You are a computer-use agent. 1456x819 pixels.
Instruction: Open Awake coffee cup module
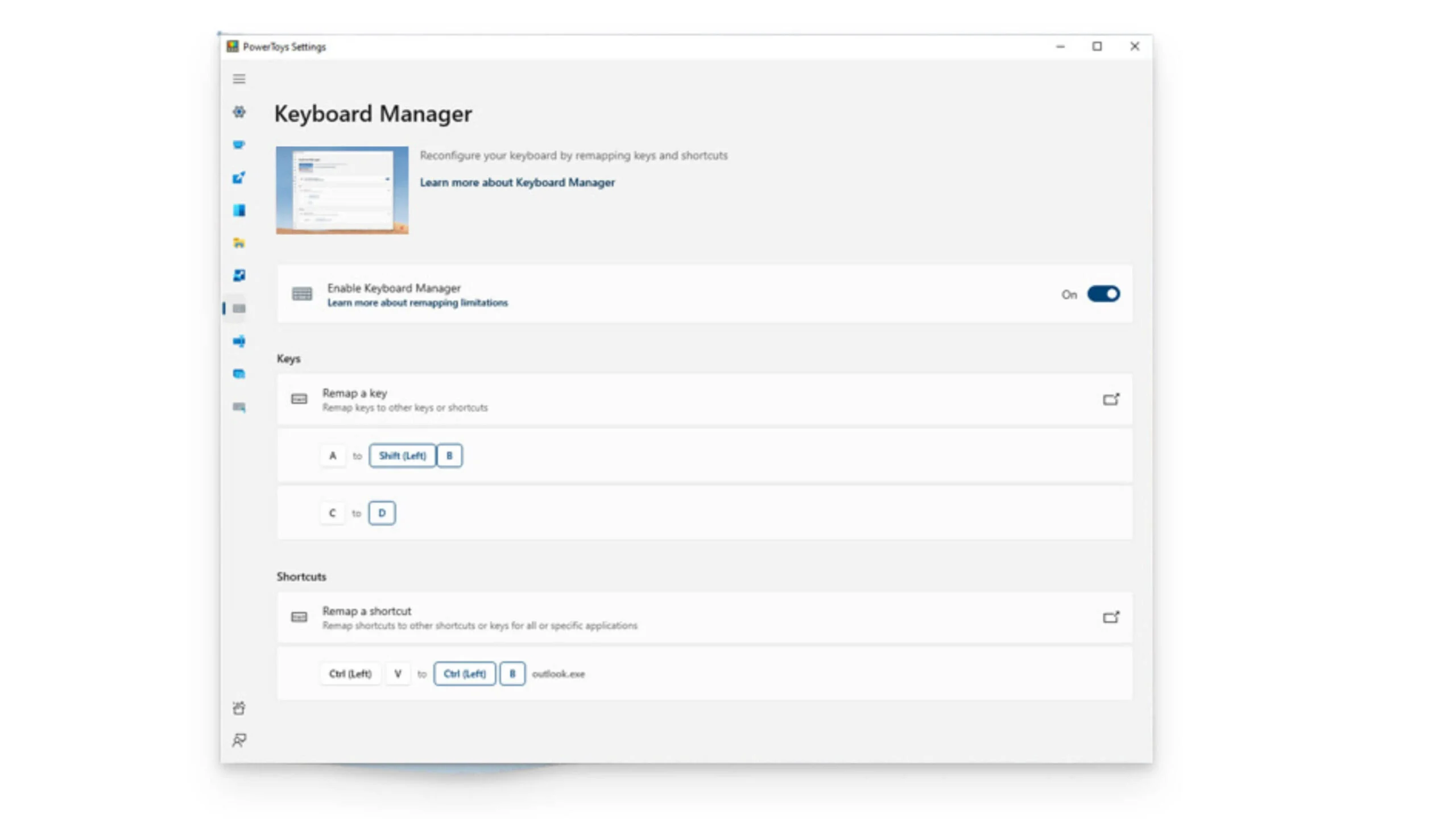coord(239,144)
